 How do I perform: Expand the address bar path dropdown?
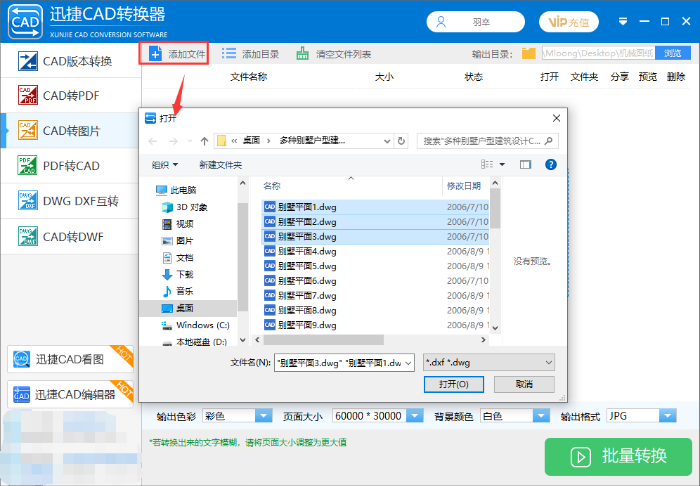coord(387,141)
